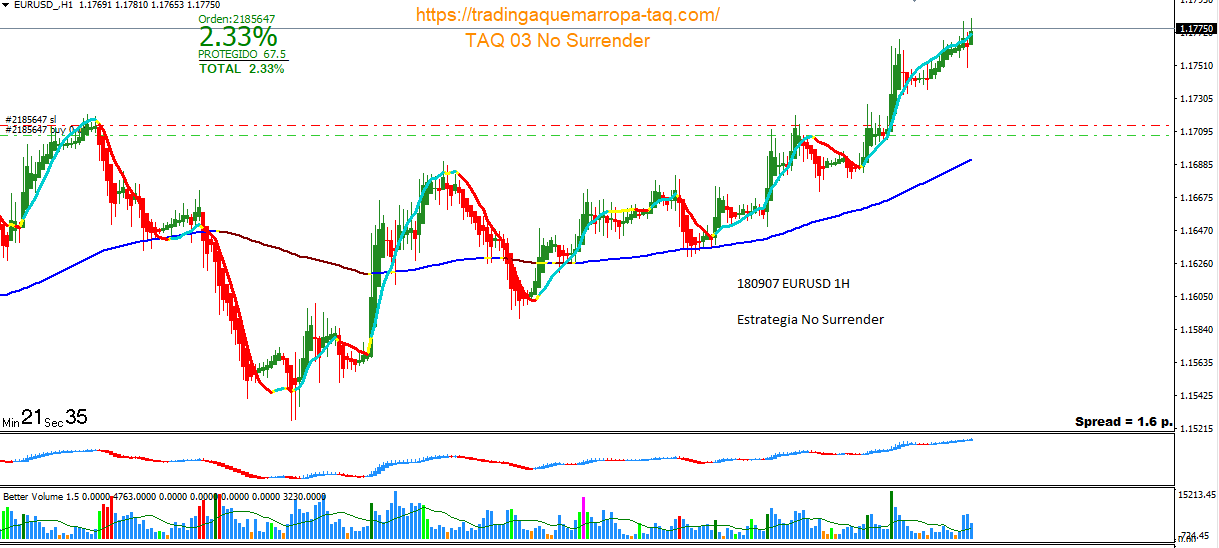1219x548 pixels.
Task: Click the chart shift marker at top edge
Action: pos(914,1)
